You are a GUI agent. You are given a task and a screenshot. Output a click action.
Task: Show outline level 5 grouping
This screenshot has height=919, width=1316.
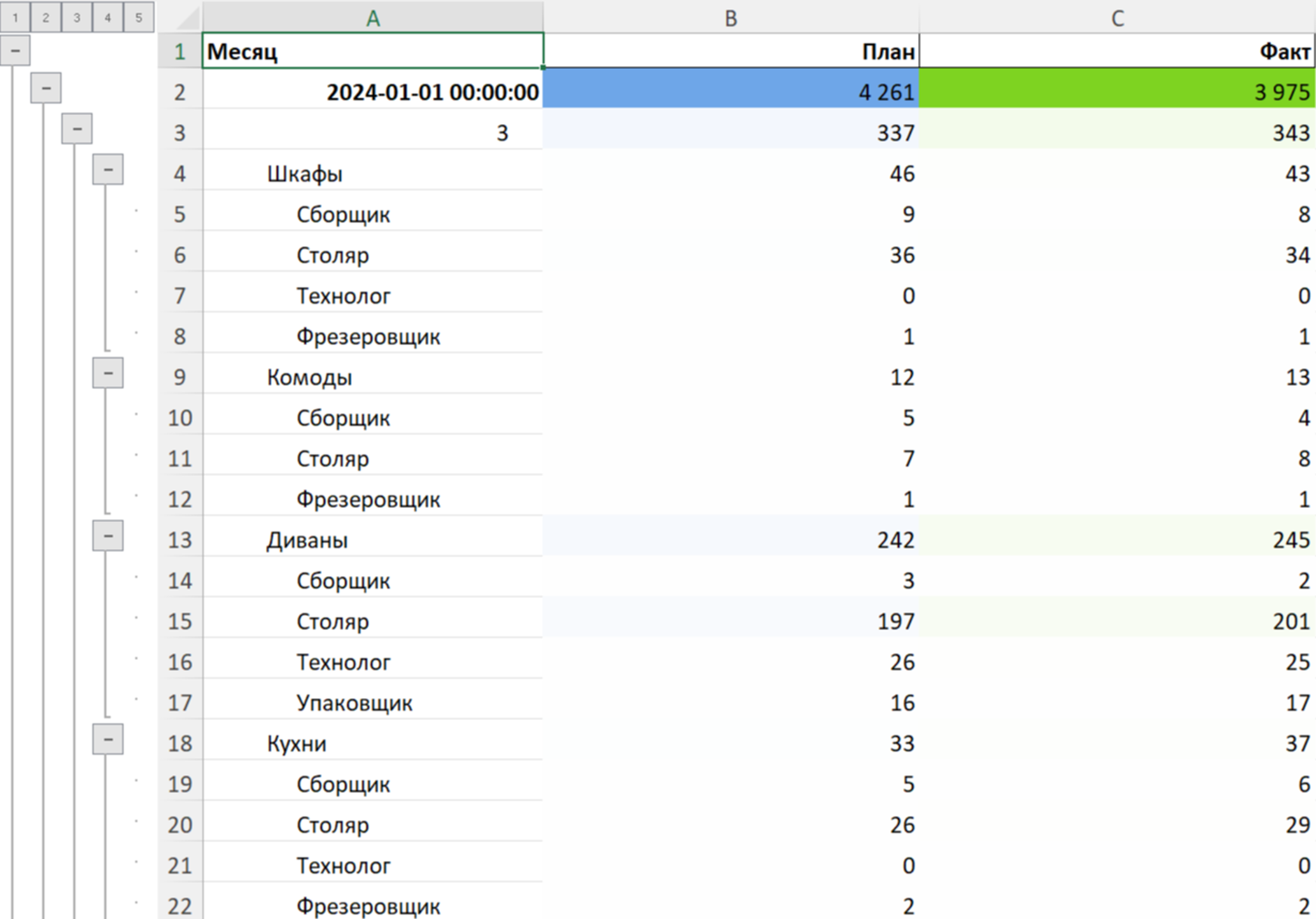pyautogui.click(x=139, y=17)
